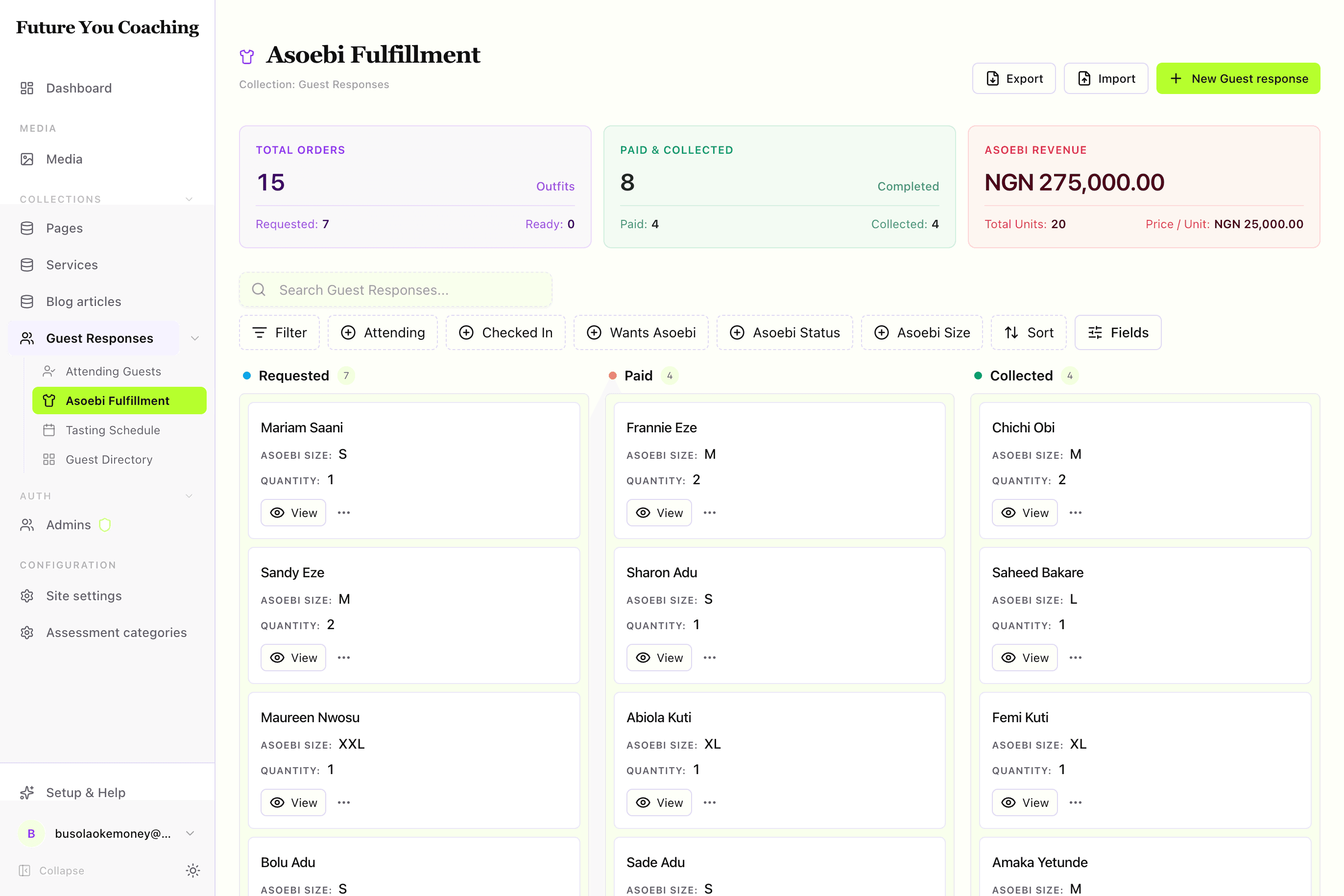Click the shield badge next to Admins
Viewport: 1344px width, 896px height.
tap(105, 524)
